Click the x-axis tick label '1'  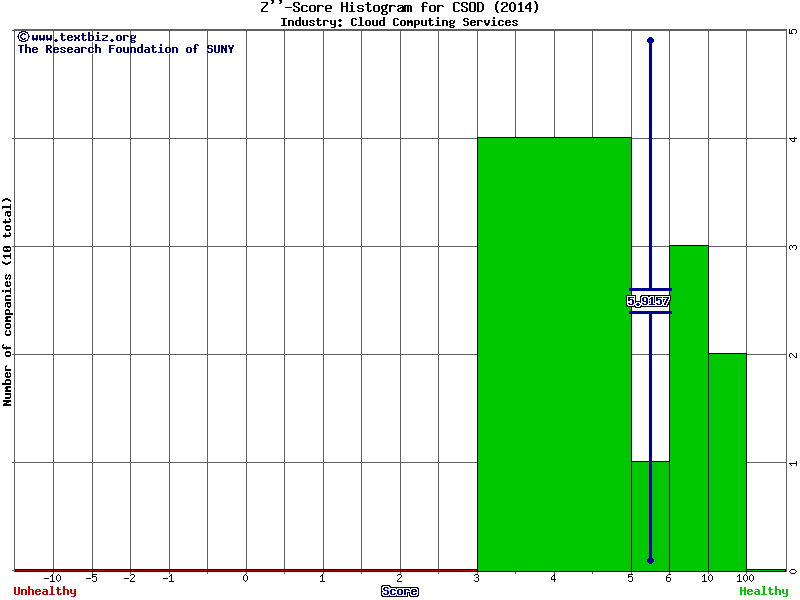coord(322,578)
